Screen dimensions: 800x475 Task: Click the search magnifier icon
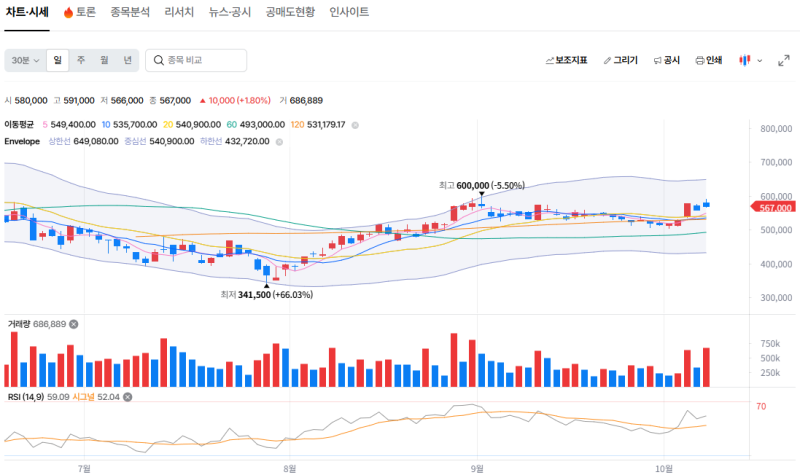click(159, 60)
